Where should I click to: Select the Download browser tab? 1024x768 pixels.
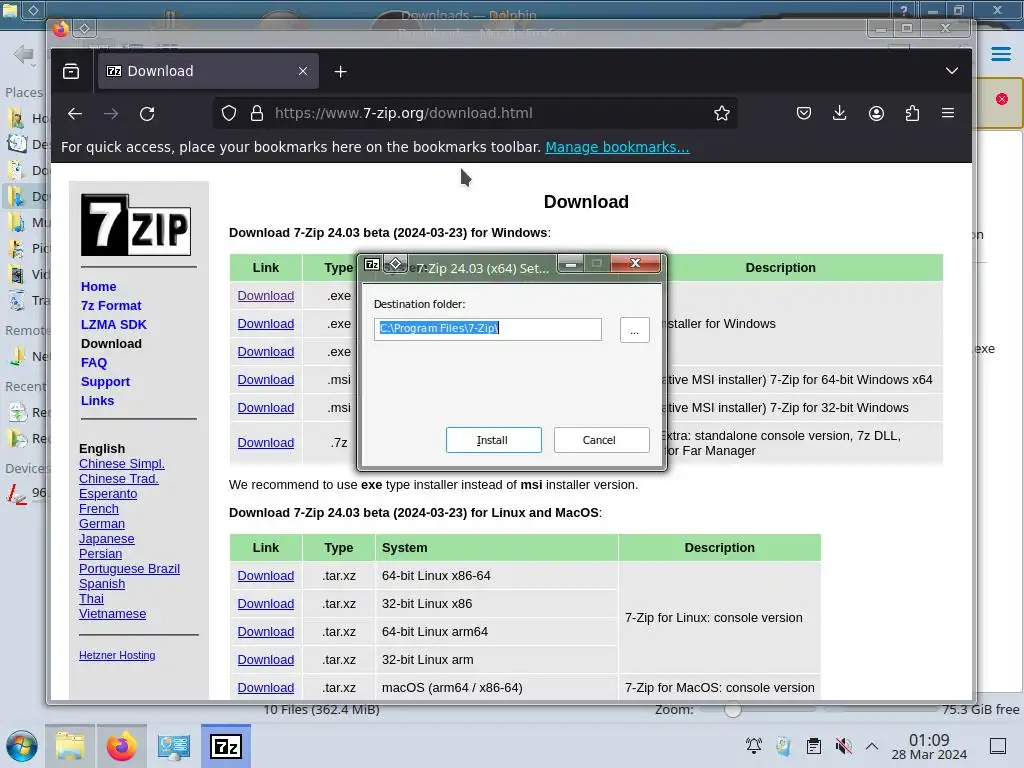tap(208, 71)
